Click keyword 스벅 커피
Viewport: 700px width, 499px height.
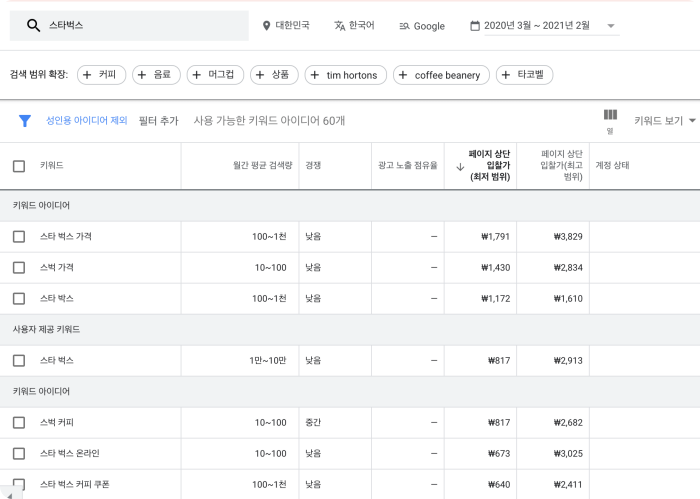(57, 422)
